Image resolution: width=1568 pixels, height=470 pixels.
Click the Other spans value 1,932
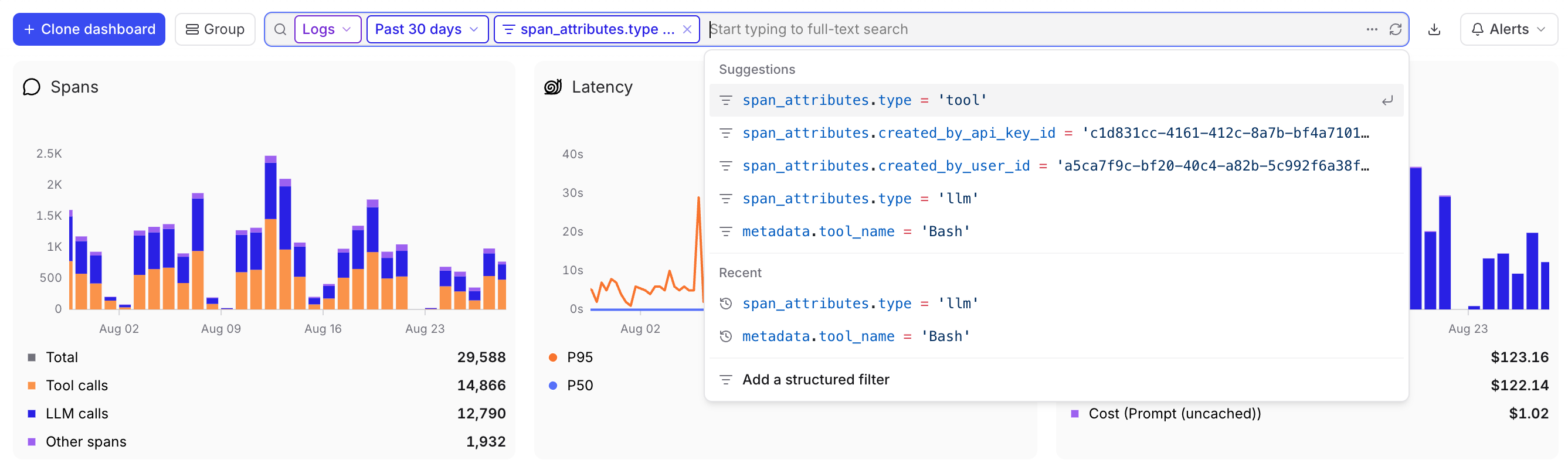(x=485, y=441)
